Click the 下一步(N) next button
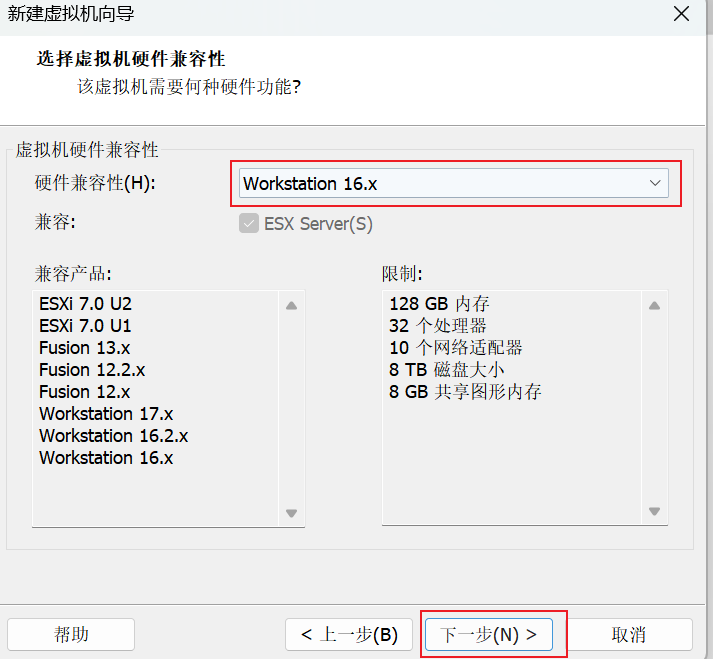713x659 pixels. pos(489,634)
